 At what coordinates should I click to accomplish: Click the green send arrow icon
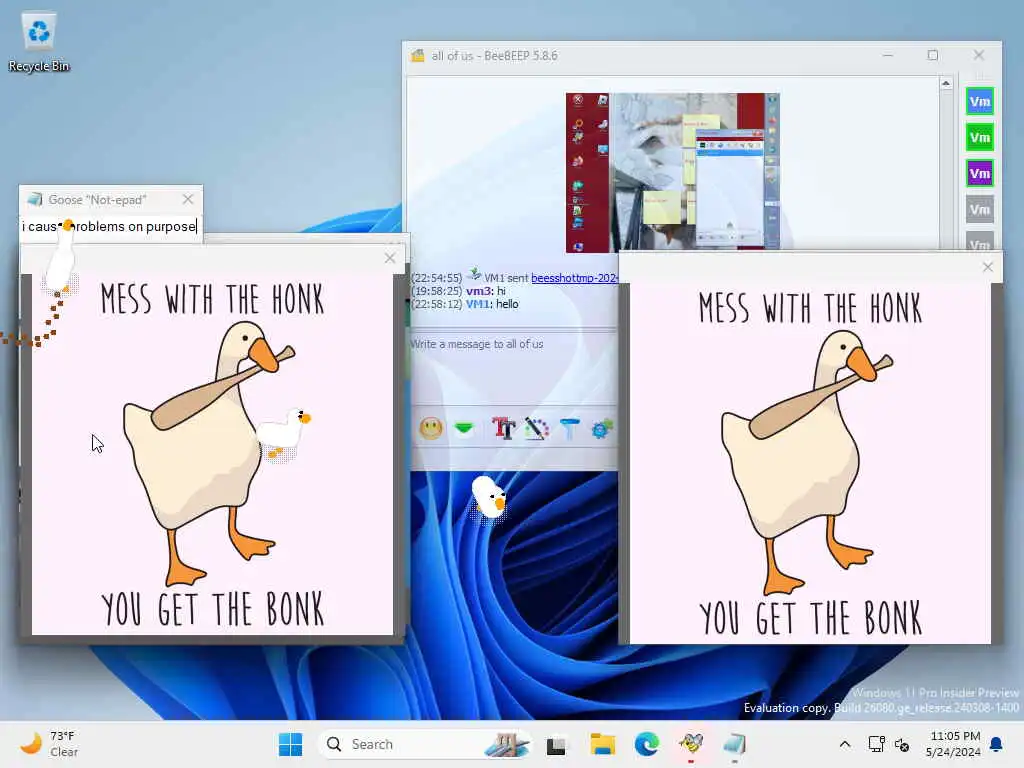coord(464,428)
